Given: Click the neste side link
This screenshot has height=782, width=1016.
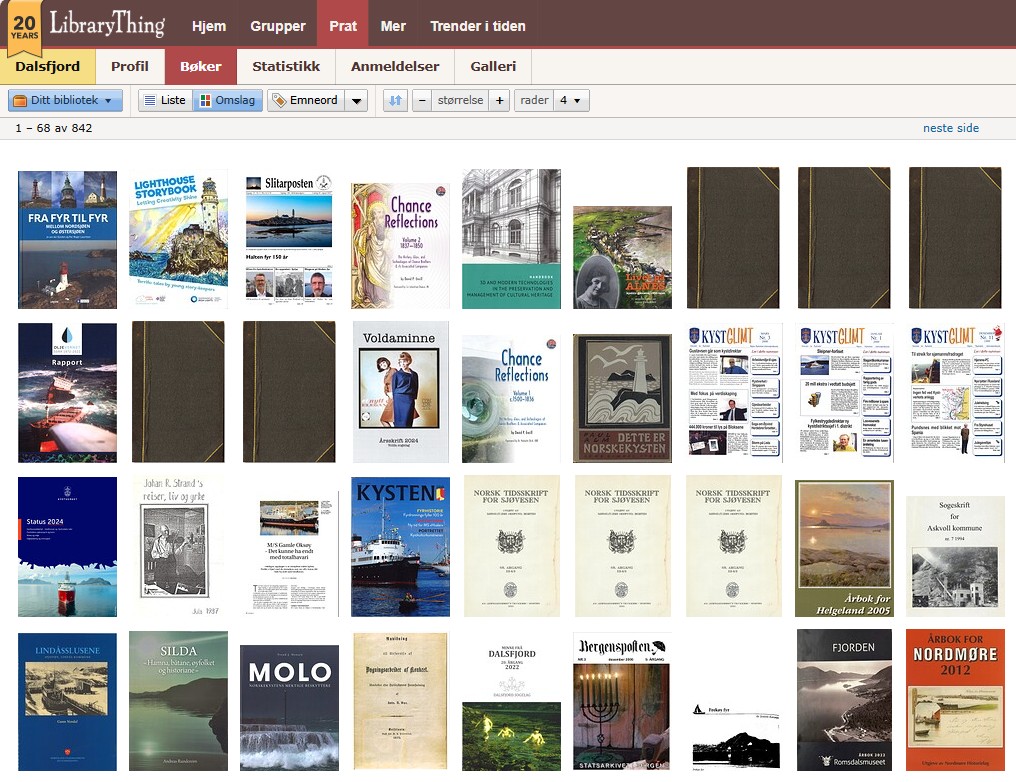Looking at the screenshot, I should [950, 128].
